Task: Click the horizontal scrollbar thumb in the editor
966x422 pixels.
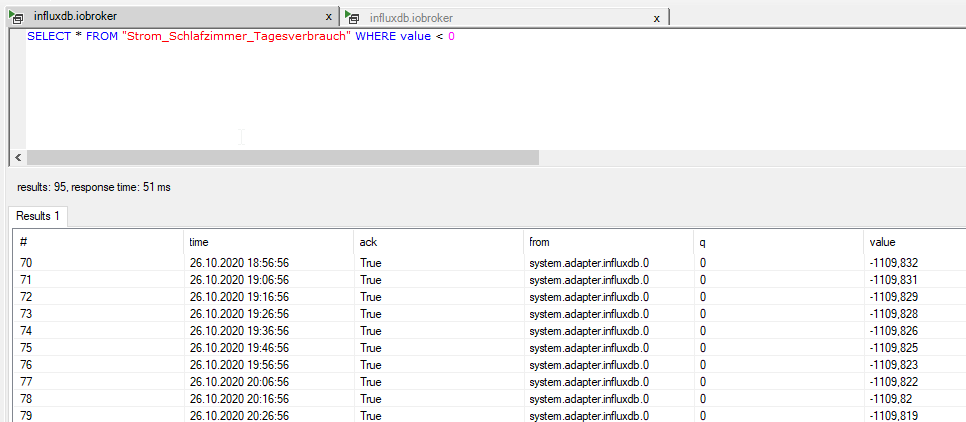Action: pyautogui.click(x=282, y=158)
